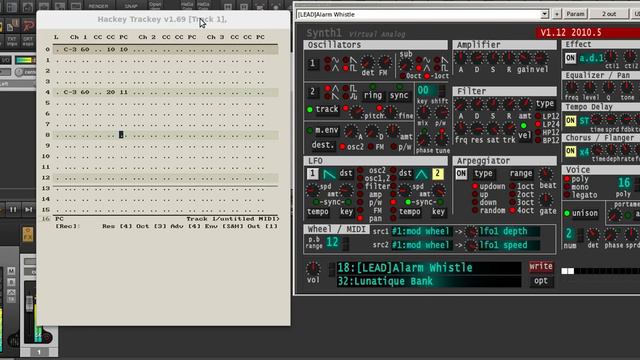Toggle Chorus / Flanger ON button

[571, 152]
